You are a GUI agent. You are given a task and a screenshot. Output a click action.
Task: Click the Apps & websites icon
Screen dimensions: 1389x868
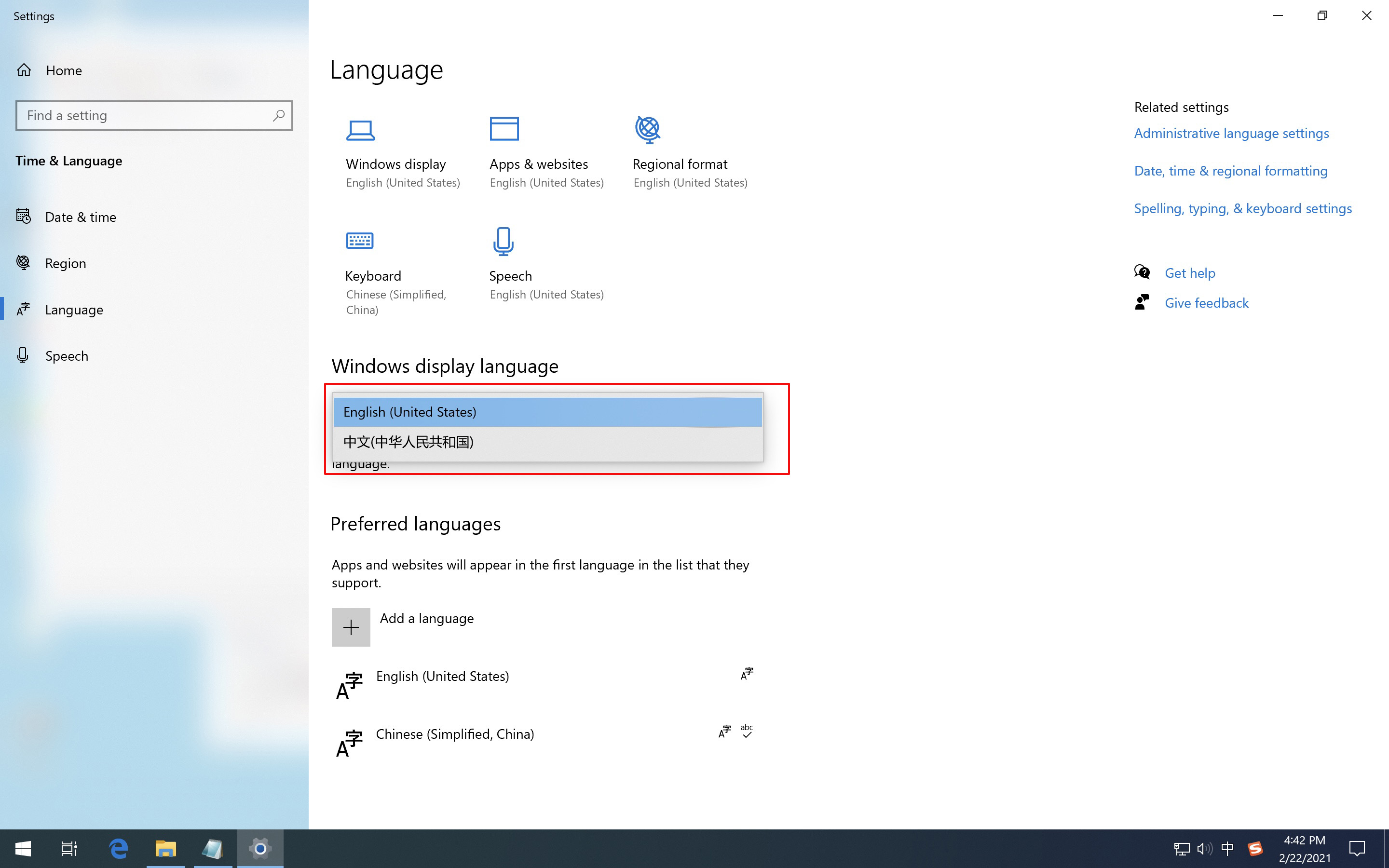point(504,130)
